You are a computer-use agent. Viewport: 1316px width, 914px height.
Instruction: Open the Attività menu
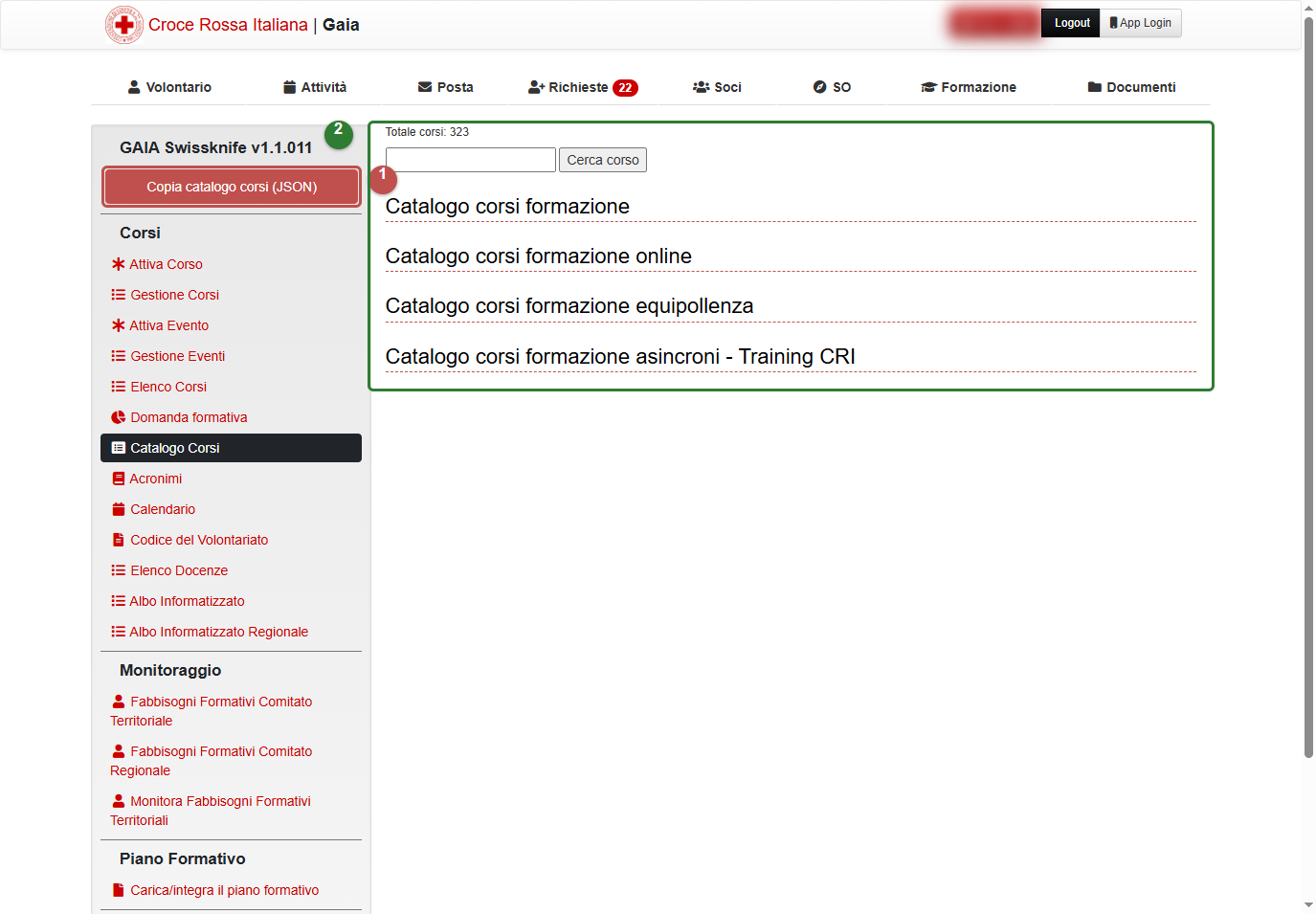315,87
